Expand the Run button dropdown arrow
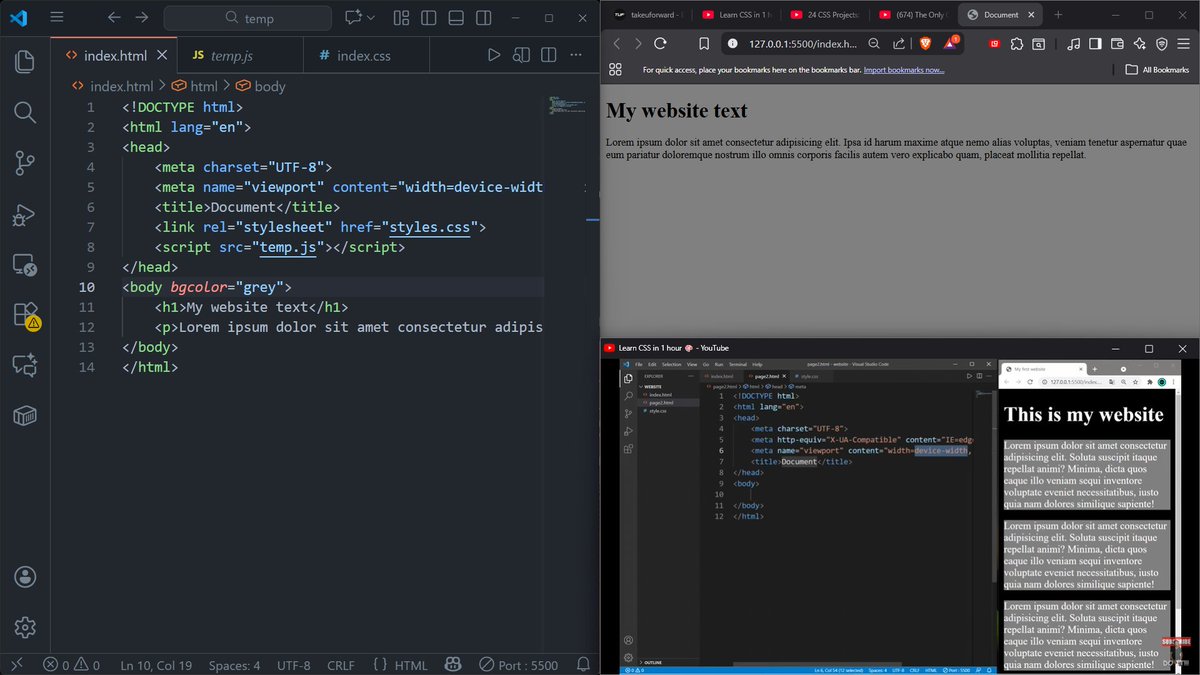 coord(372,19)
